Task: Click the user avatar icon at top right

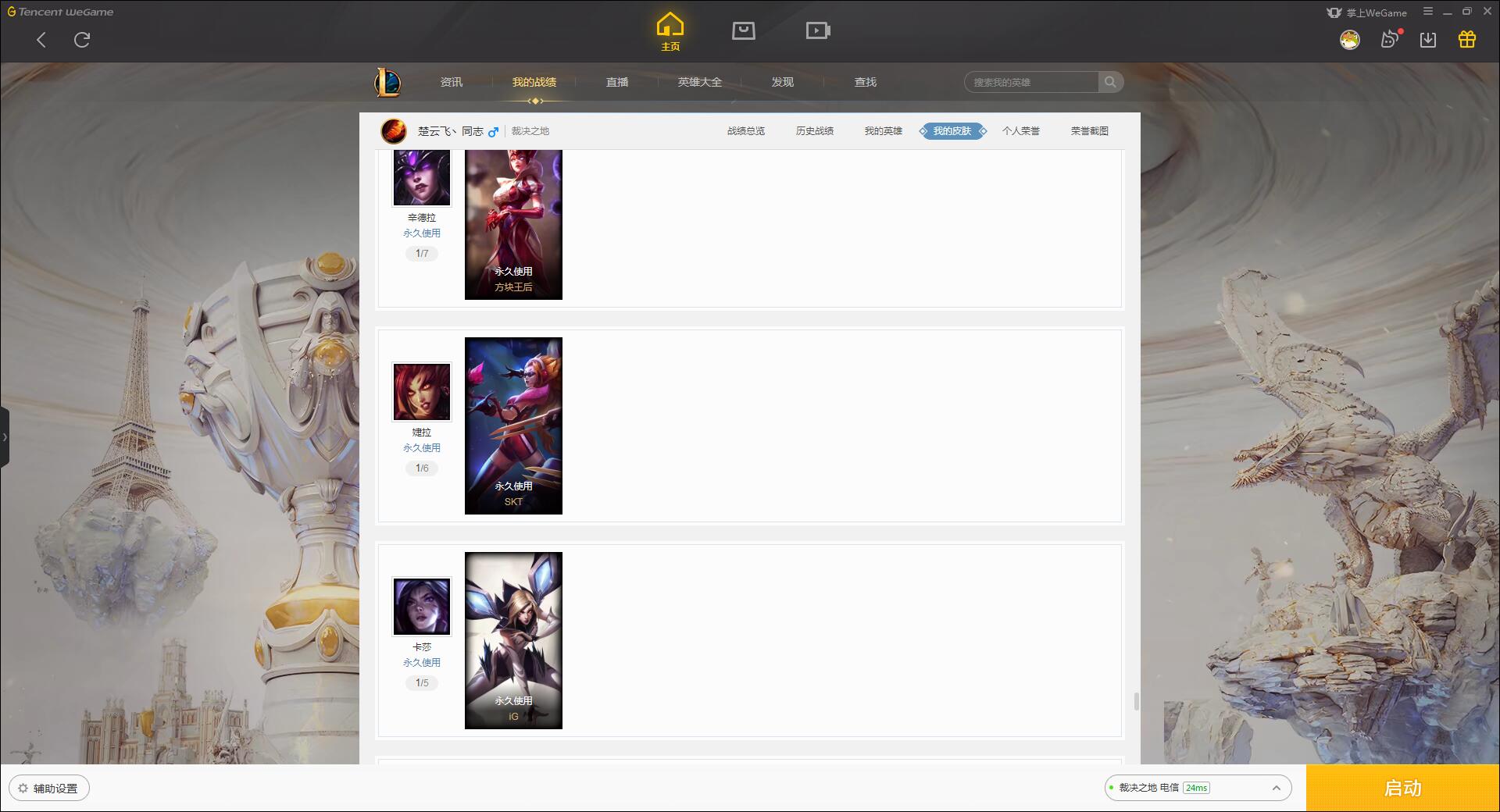Action: pyautogui.click(x=1349, y=40)
